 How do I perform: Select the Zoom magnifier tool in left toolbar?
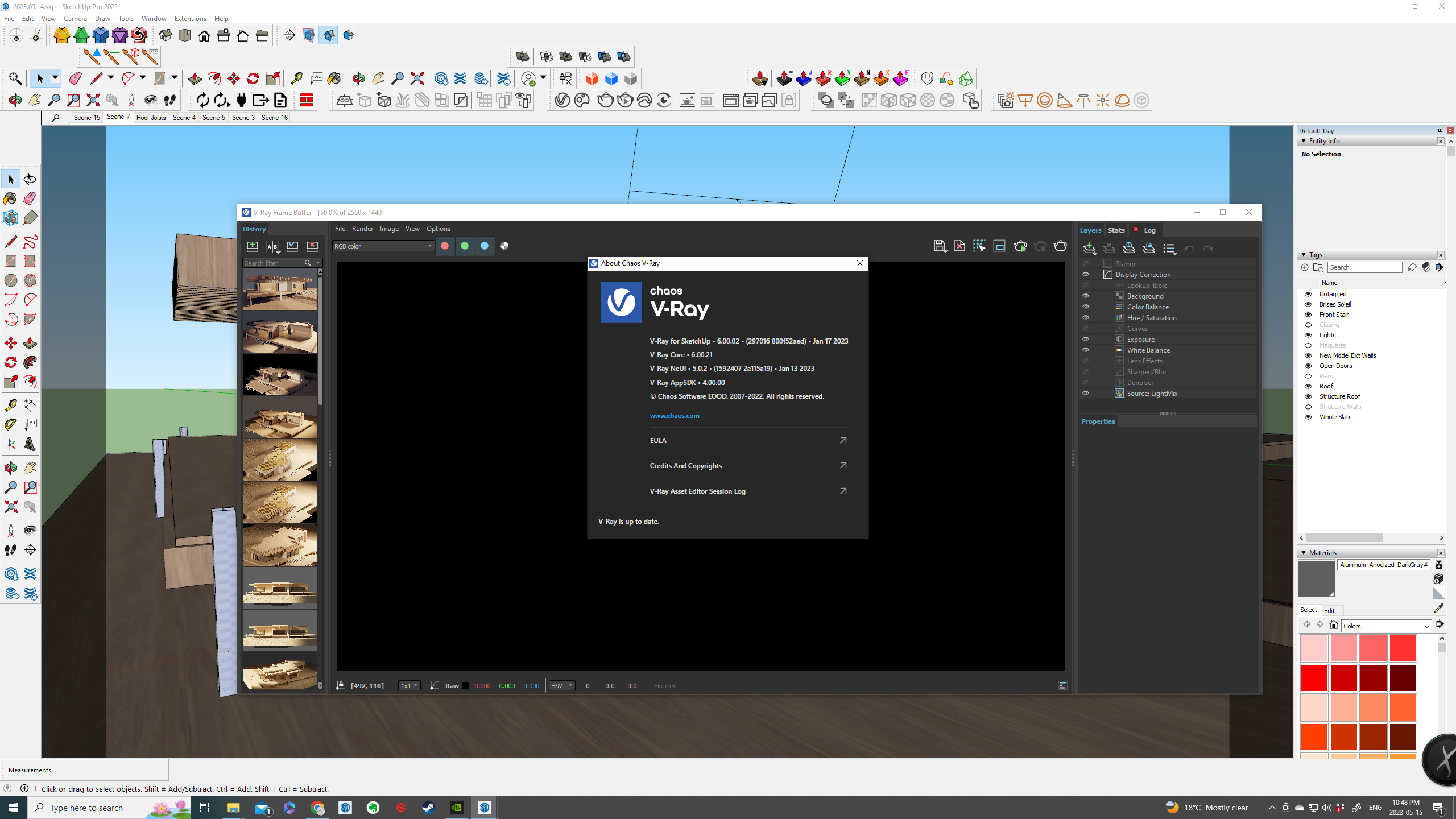[10, 487]
